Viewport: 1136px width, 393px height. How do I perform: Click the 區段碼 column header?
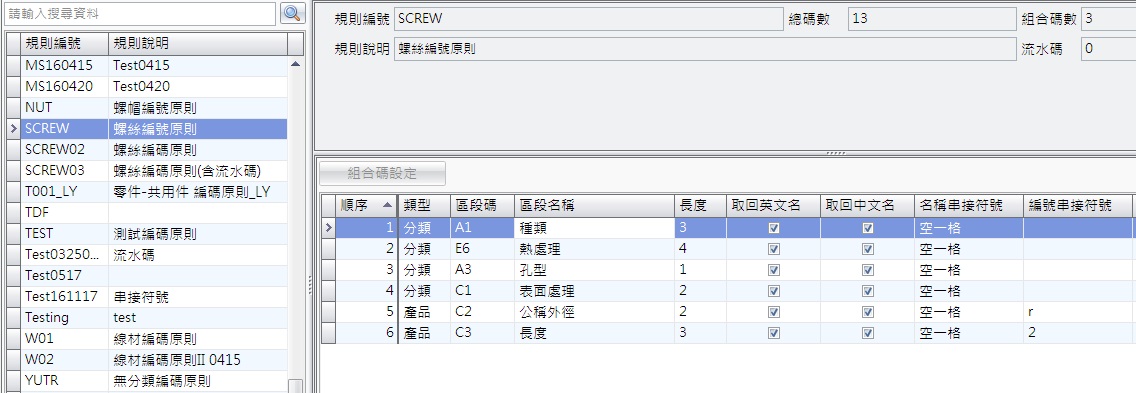pyautogui.click(x=482, y=205)
